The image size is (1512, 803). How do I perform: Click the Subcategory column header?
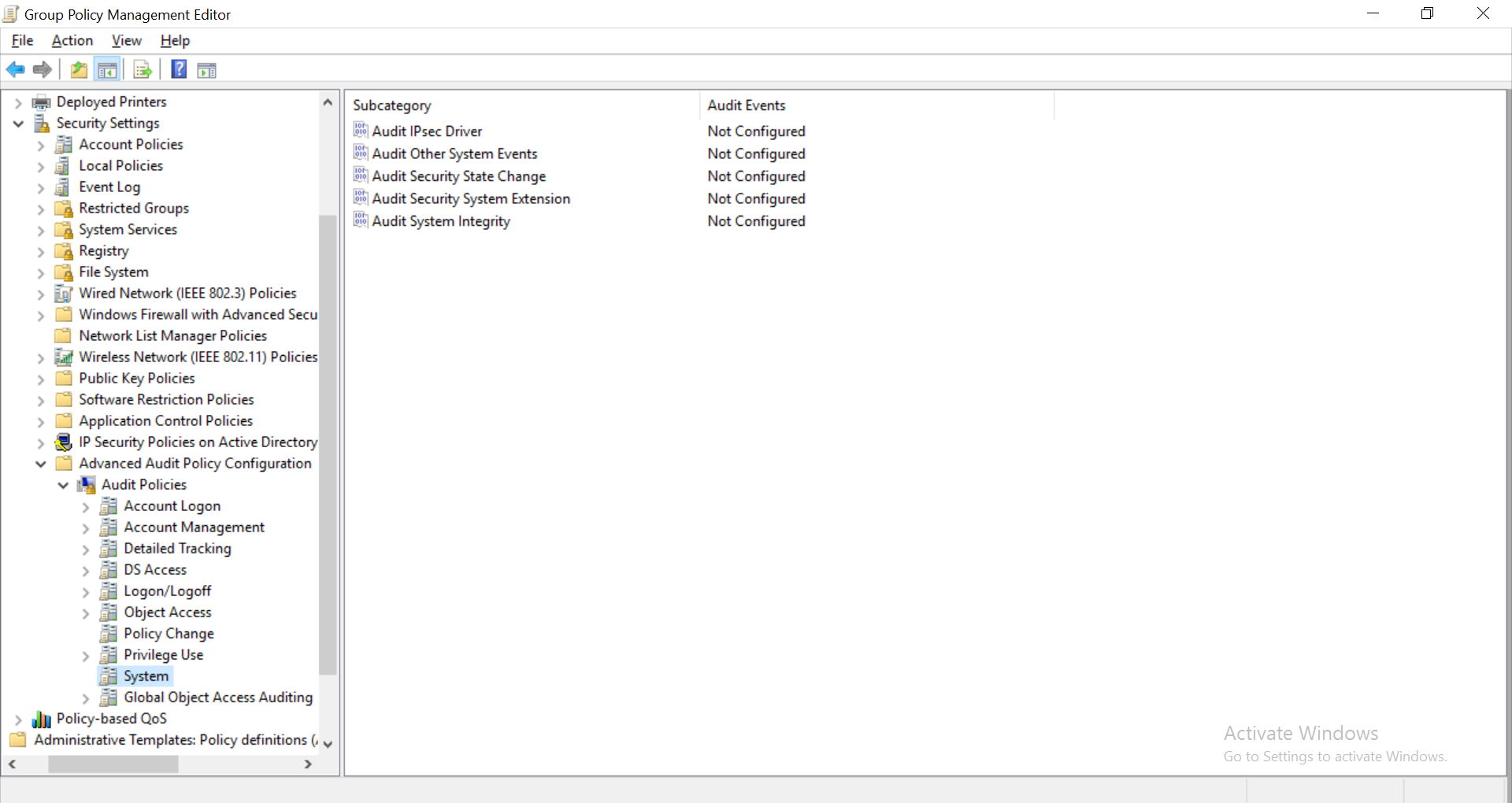click(x=392, y=105)
